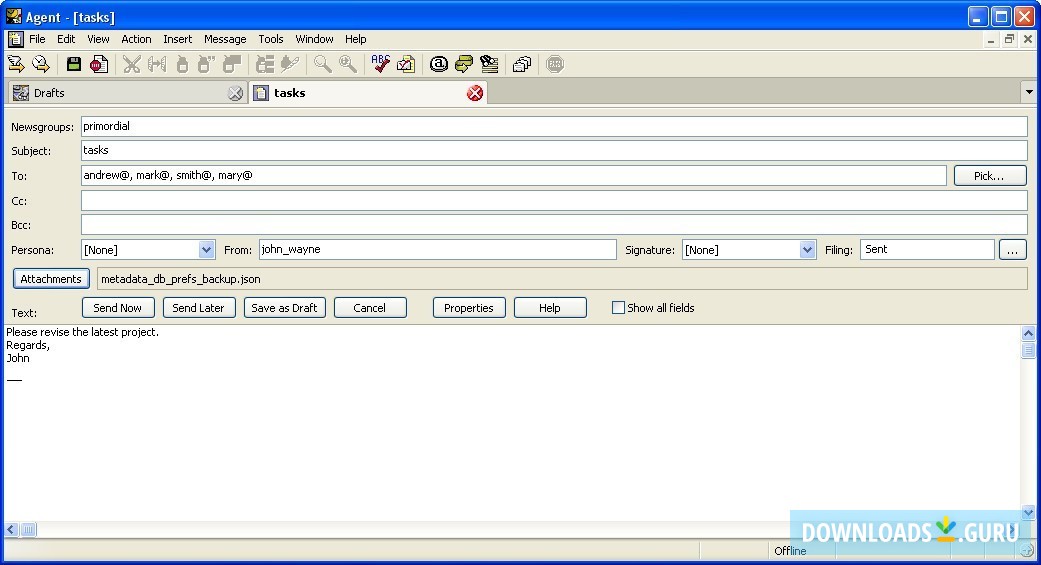Image resolution: width=1041 pixels, height=565 pixels.
Task: Expand the Persona dropdown
Action: [x=206, y=250]
